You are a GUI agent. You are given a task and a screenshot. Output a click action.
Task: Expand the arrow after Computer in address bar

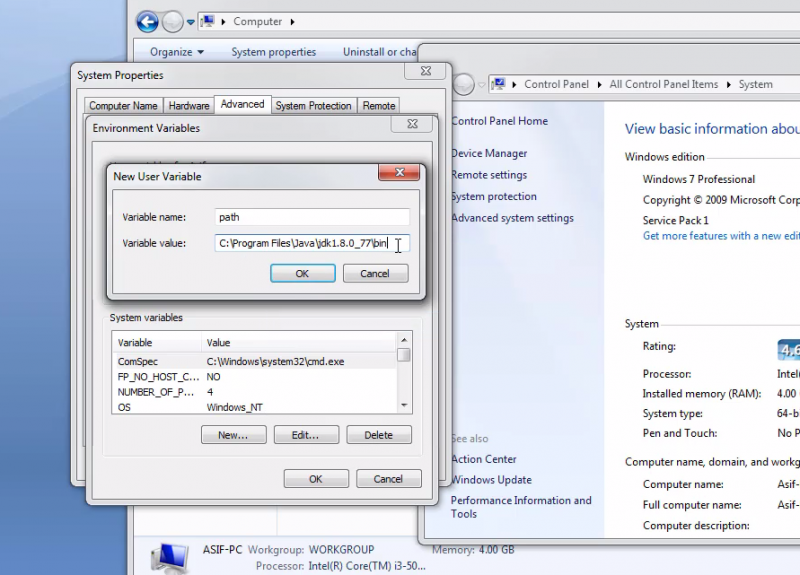pos(292,22)
